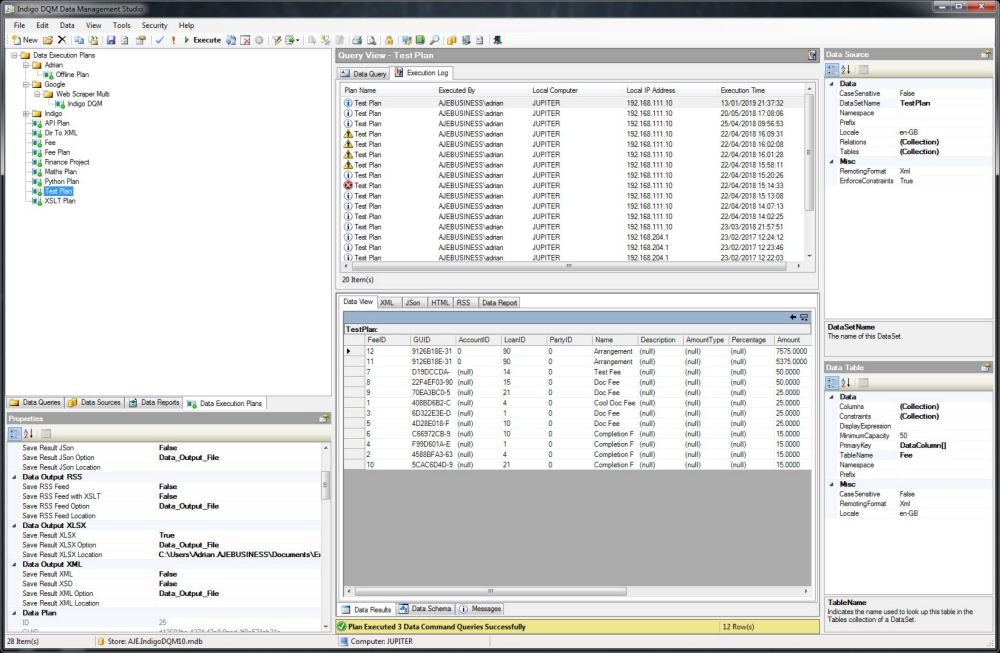Select the Python Plan in the tree
The width and height of the screenshot is (1000, 653).
click(62, 181)
